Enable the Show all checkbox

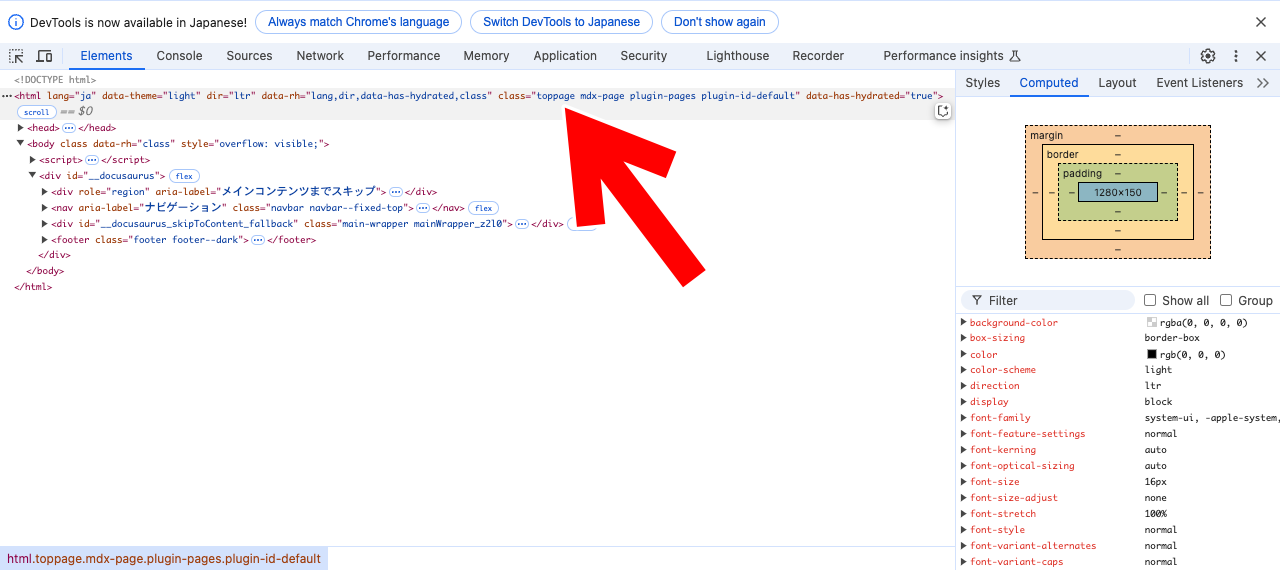[1150, 300]
